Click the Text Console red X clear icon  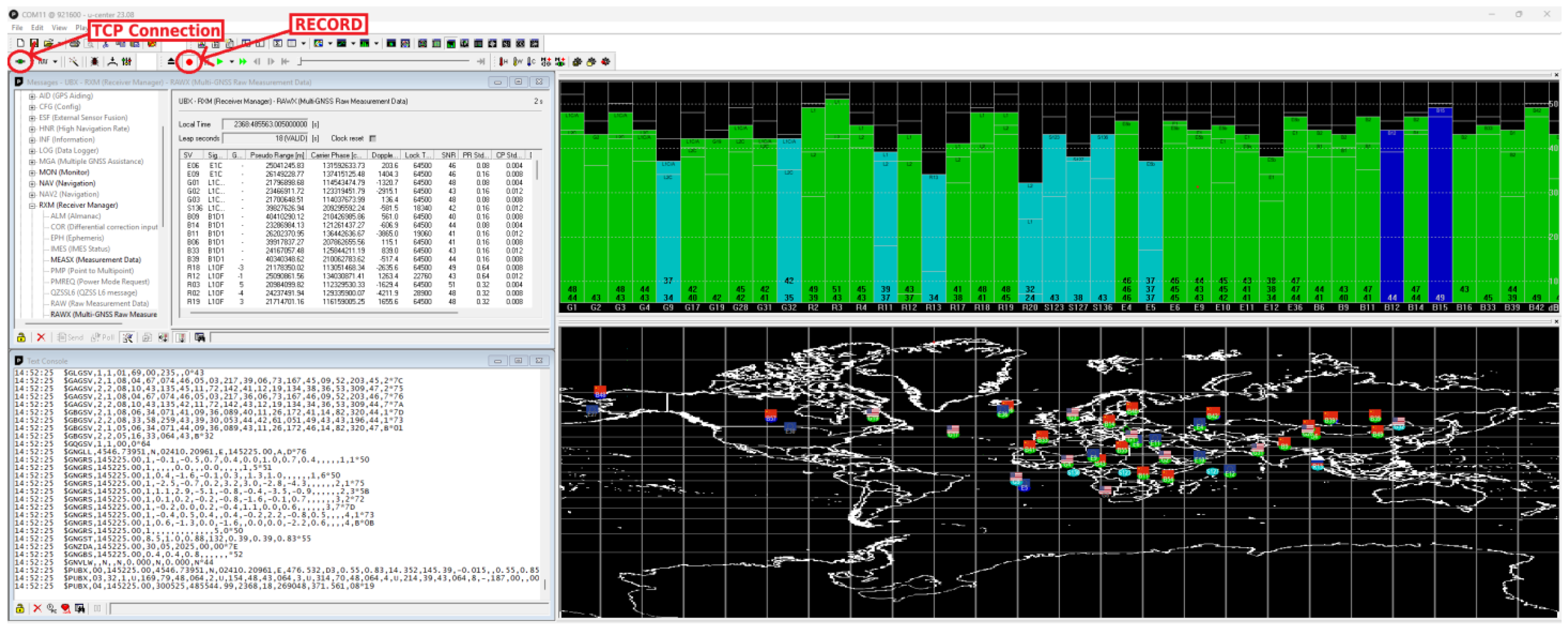pyautogui.click(x=37, y=608)
